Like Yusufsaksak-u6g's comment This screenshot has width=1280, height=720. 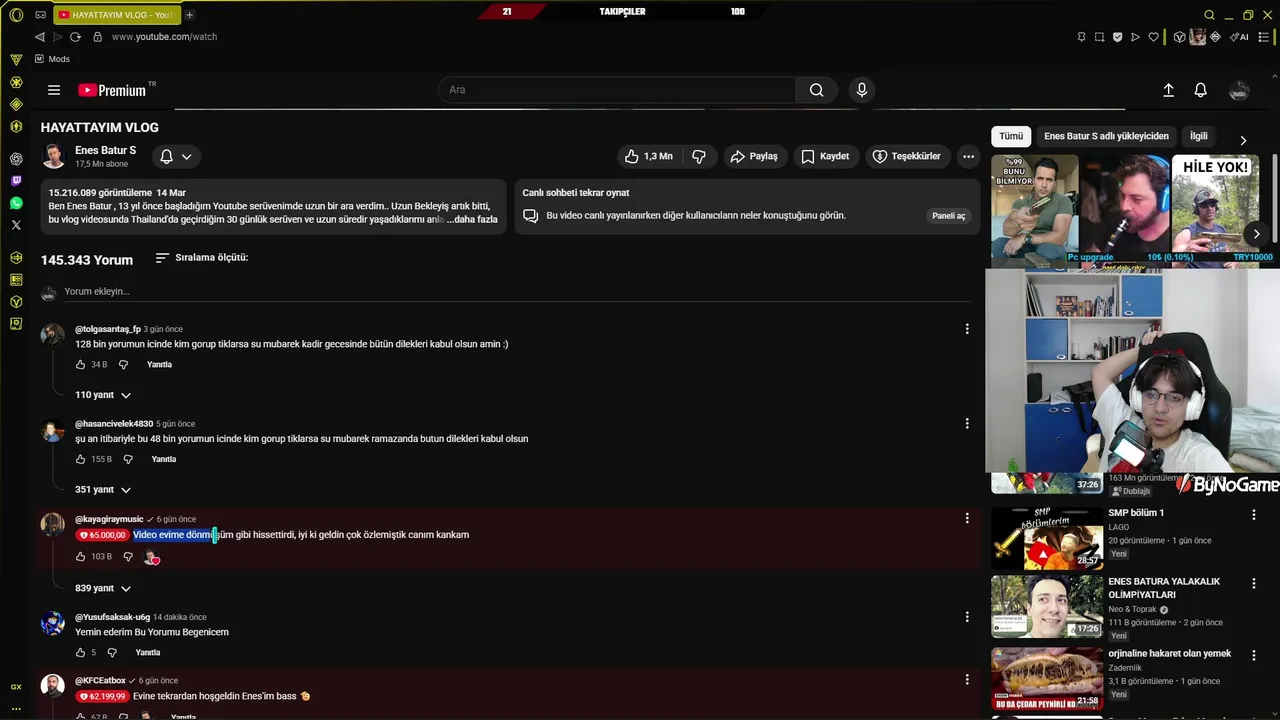(x=81, y=653)
